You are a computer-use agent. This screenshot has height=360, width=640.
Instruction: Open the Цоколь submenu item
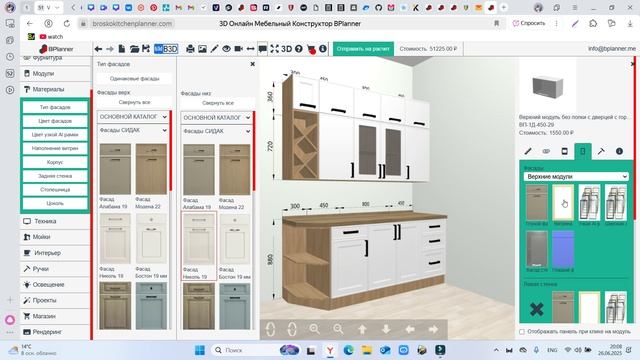[x=55, y=203]
